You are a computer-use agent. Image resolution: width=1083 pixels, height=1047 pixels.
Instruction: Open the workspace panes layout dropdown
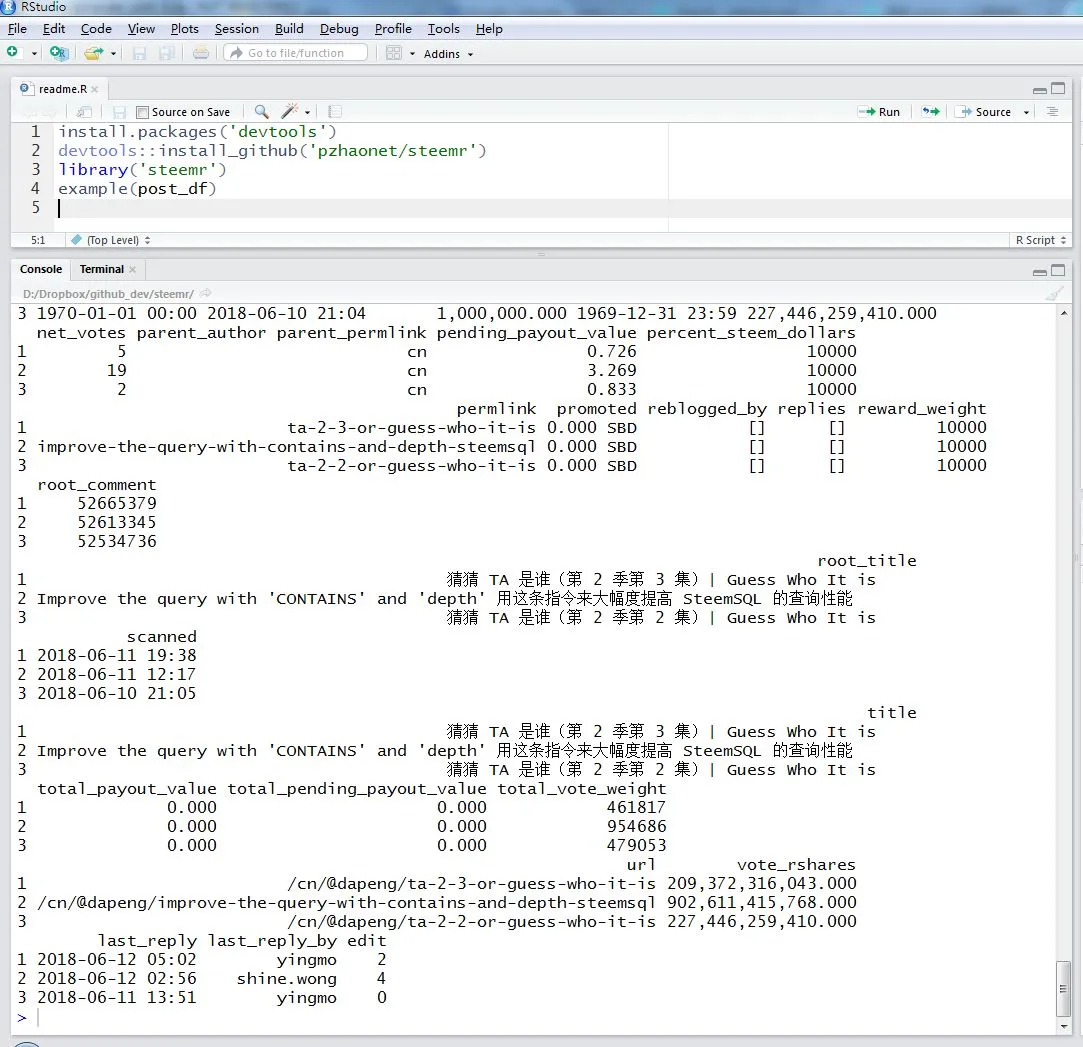click(x=400, y=53)
